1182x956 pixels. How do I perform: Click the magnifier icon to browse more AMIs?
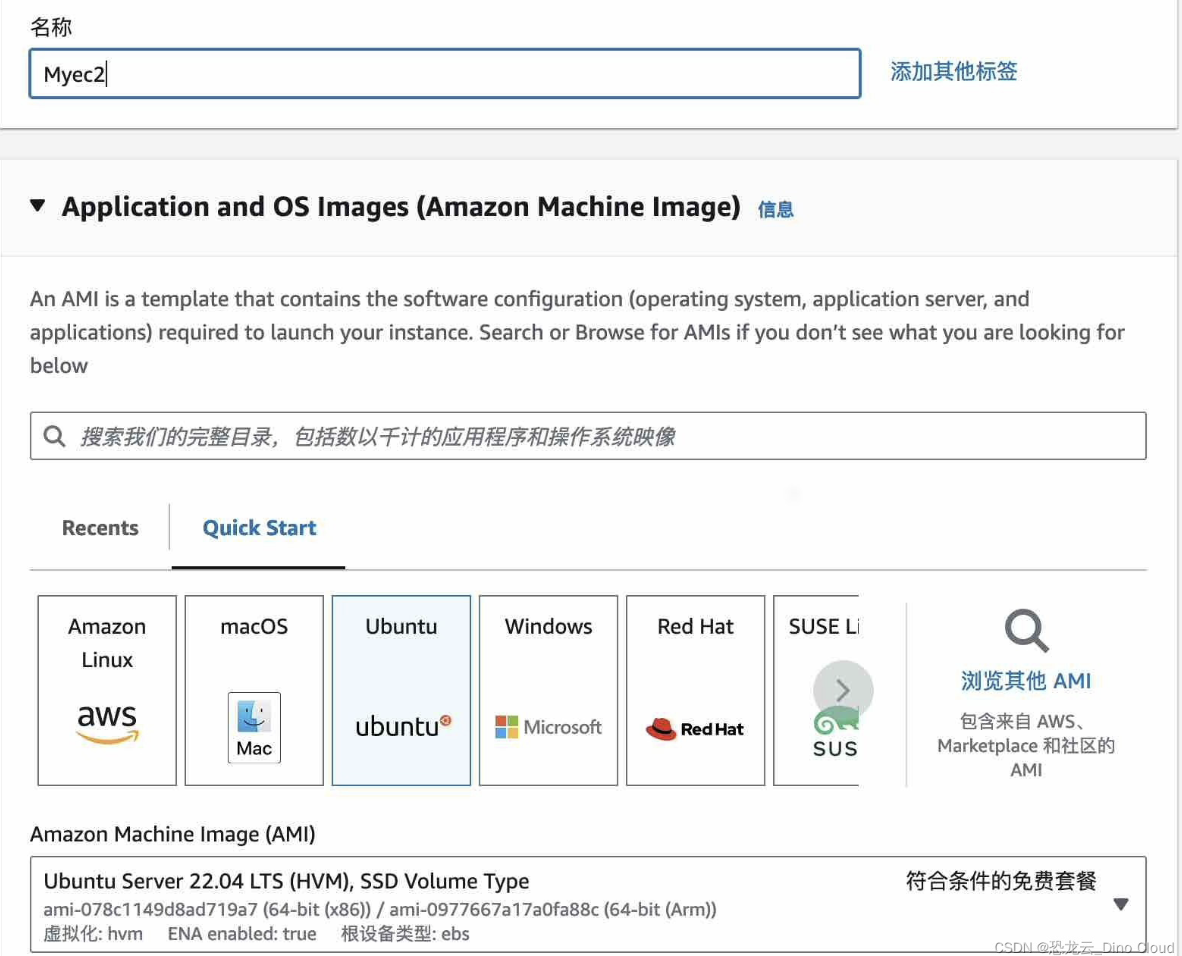(1026, 631)
